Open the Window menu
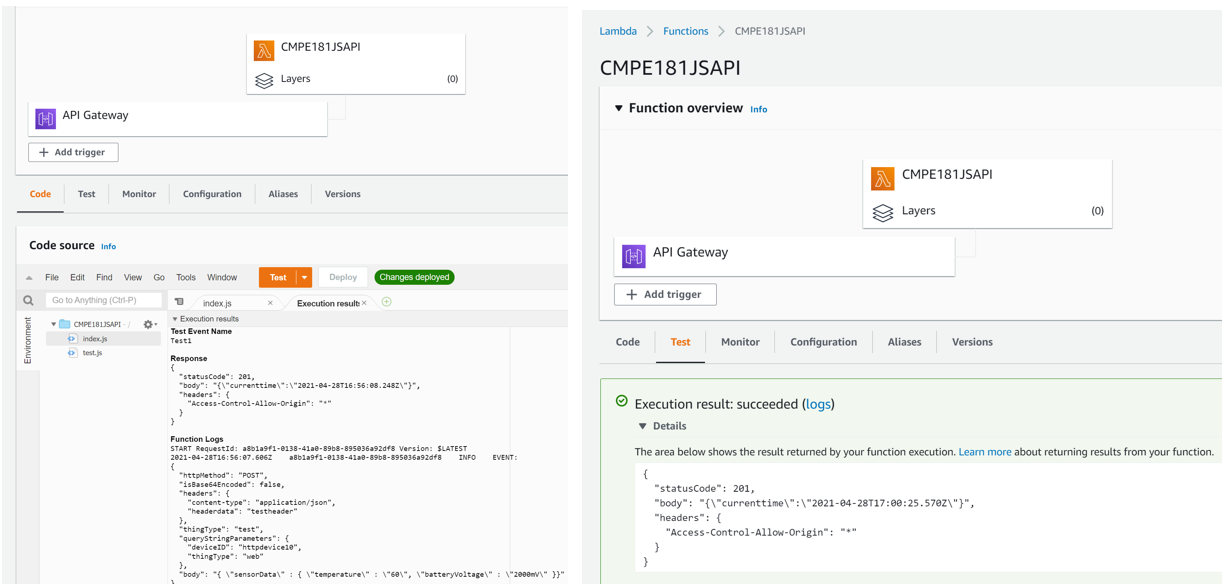This screenshot has height=584, width=1222. pos(222,278)
